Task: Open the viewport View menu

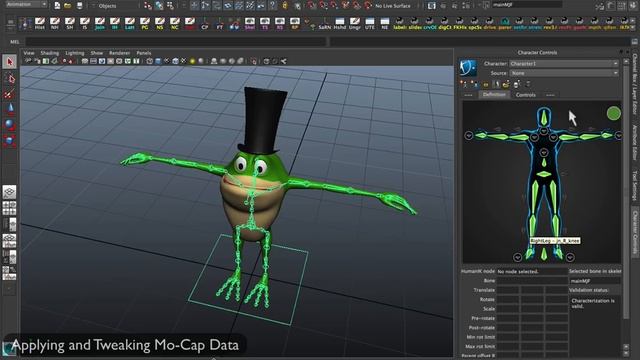Action: pyautogui.click(x=29, y=53)
